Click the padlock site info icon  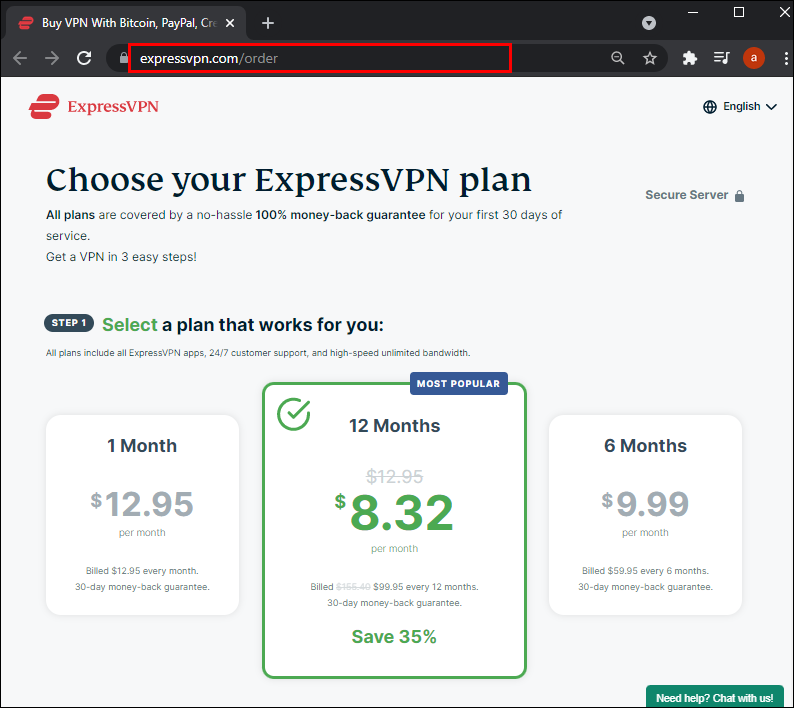tap(123, 58)
